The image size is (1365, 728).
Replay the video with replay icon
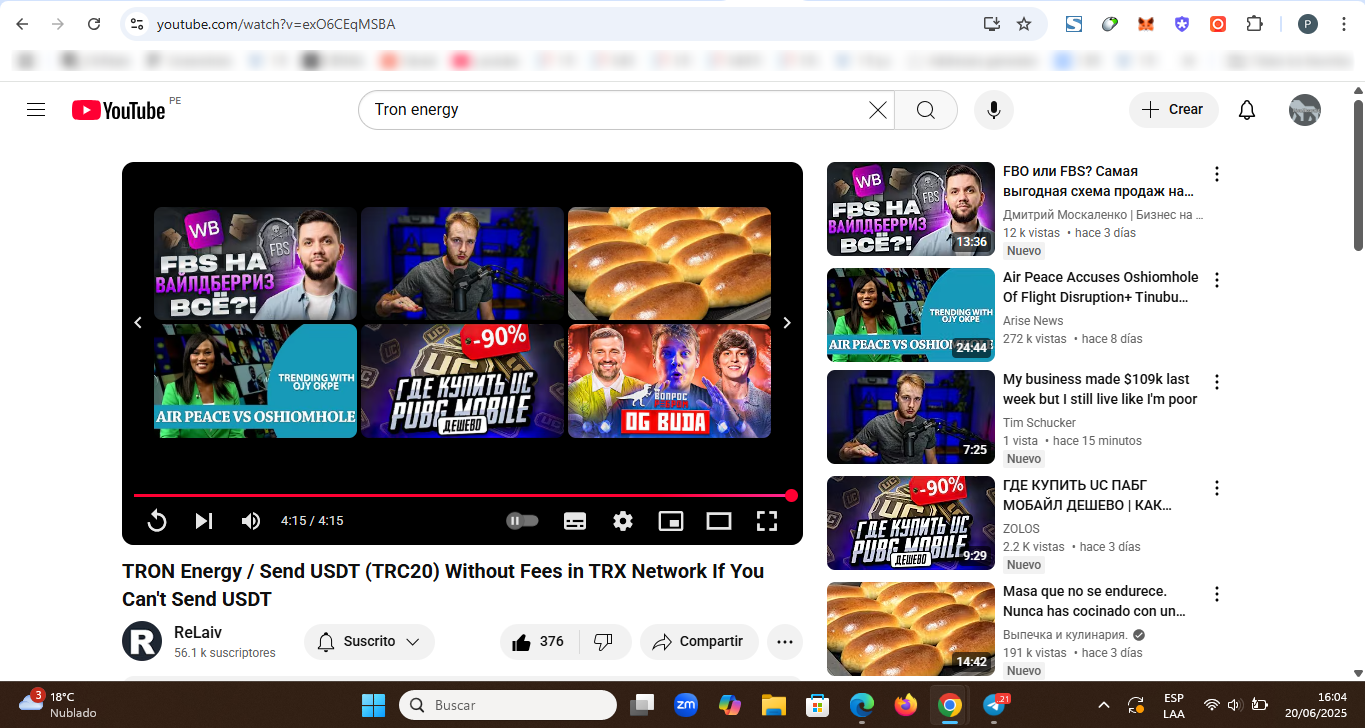[x=157, y=521]
